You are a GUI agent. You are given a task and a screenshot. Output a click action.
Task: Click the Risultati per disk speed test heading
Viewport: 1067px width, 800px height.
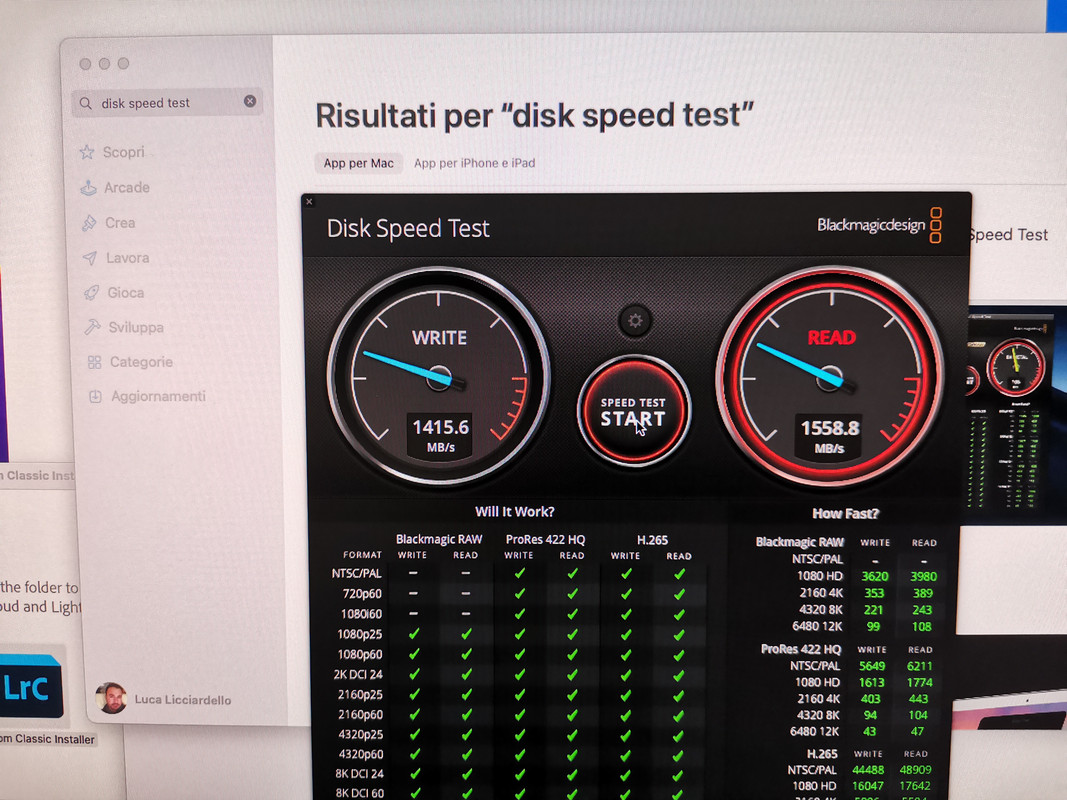pyautogui.click(x=535, y=116)
